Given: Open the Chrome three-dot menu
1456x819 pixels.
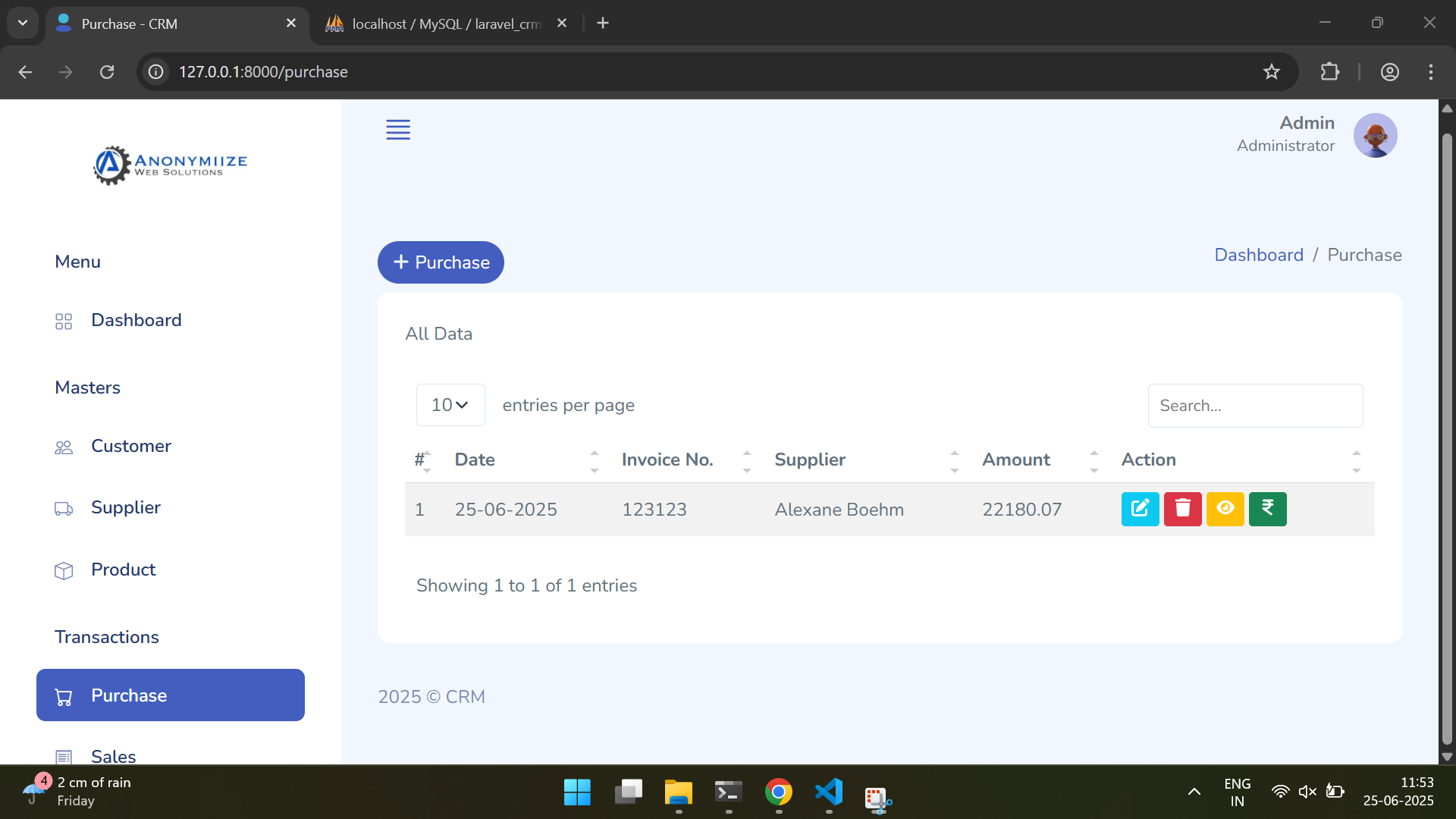Looking at the screenshot, I should click(1430, 72).
